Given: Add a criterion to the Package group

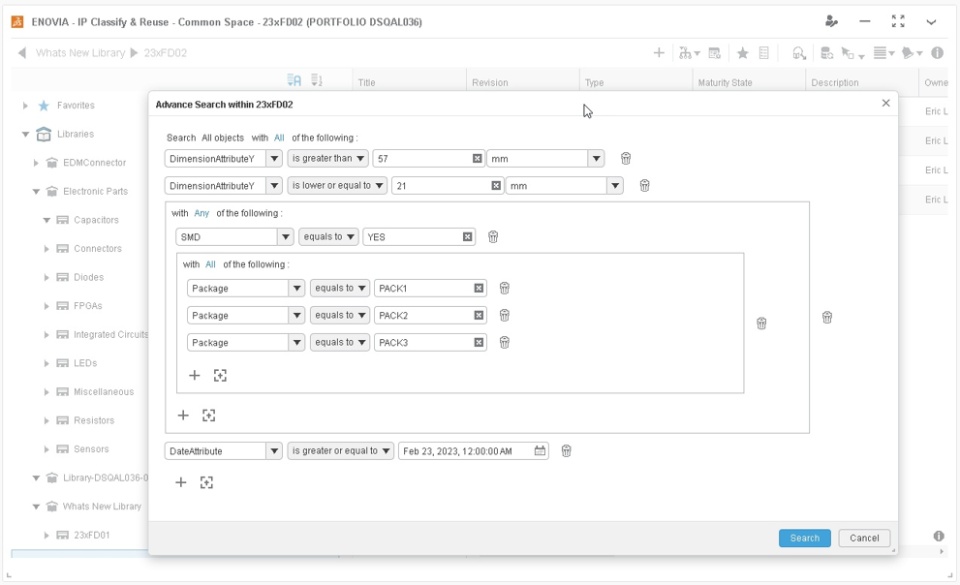Looking at the screenshot, I should point(194,375).
